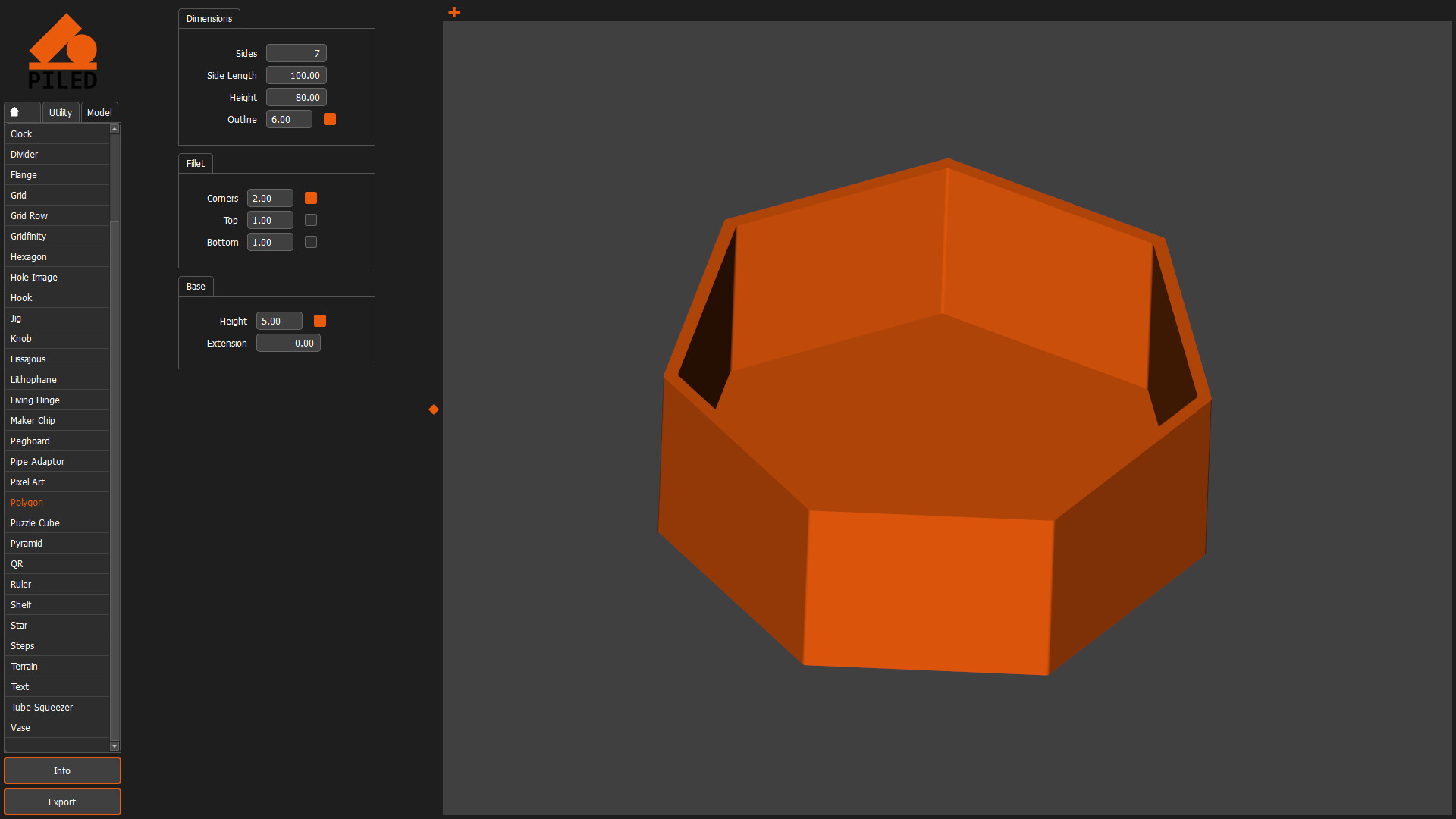Click the orange plus icon above the viewport
The image size is (1456, 819).
click(x=453, y=12)
